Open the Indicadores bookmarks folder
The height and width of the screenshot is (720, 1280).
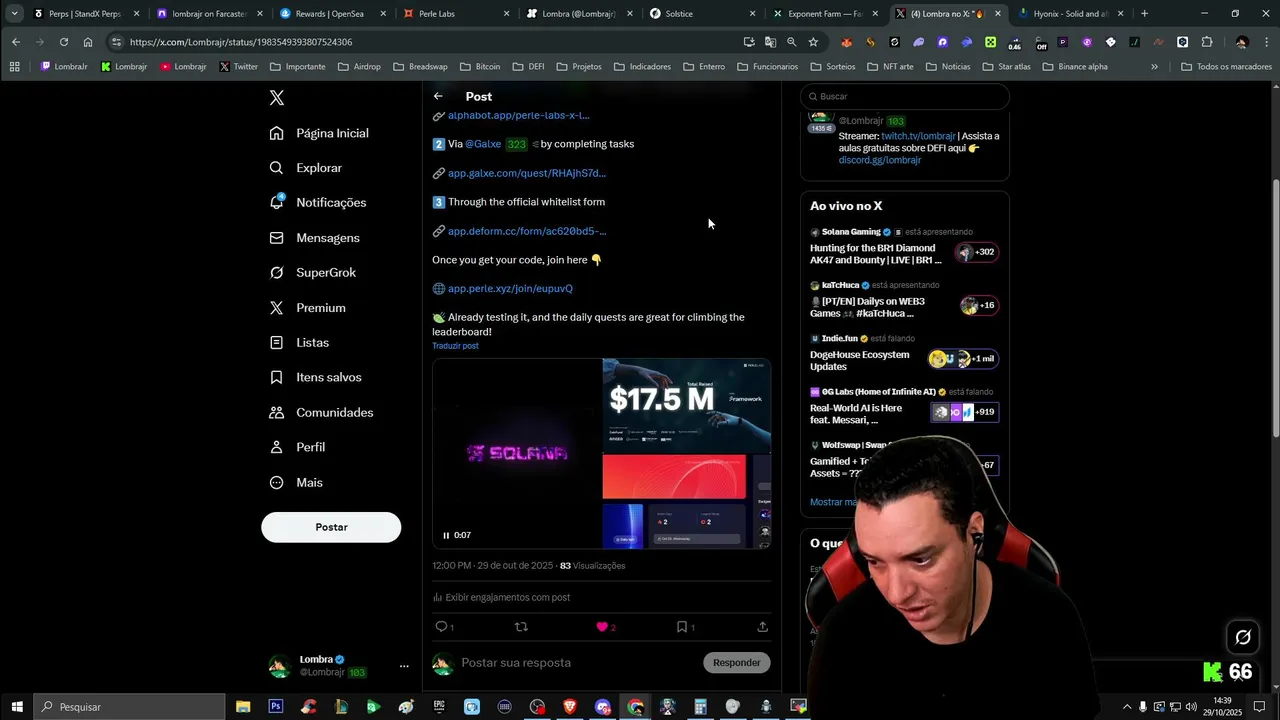pos(642,67)
